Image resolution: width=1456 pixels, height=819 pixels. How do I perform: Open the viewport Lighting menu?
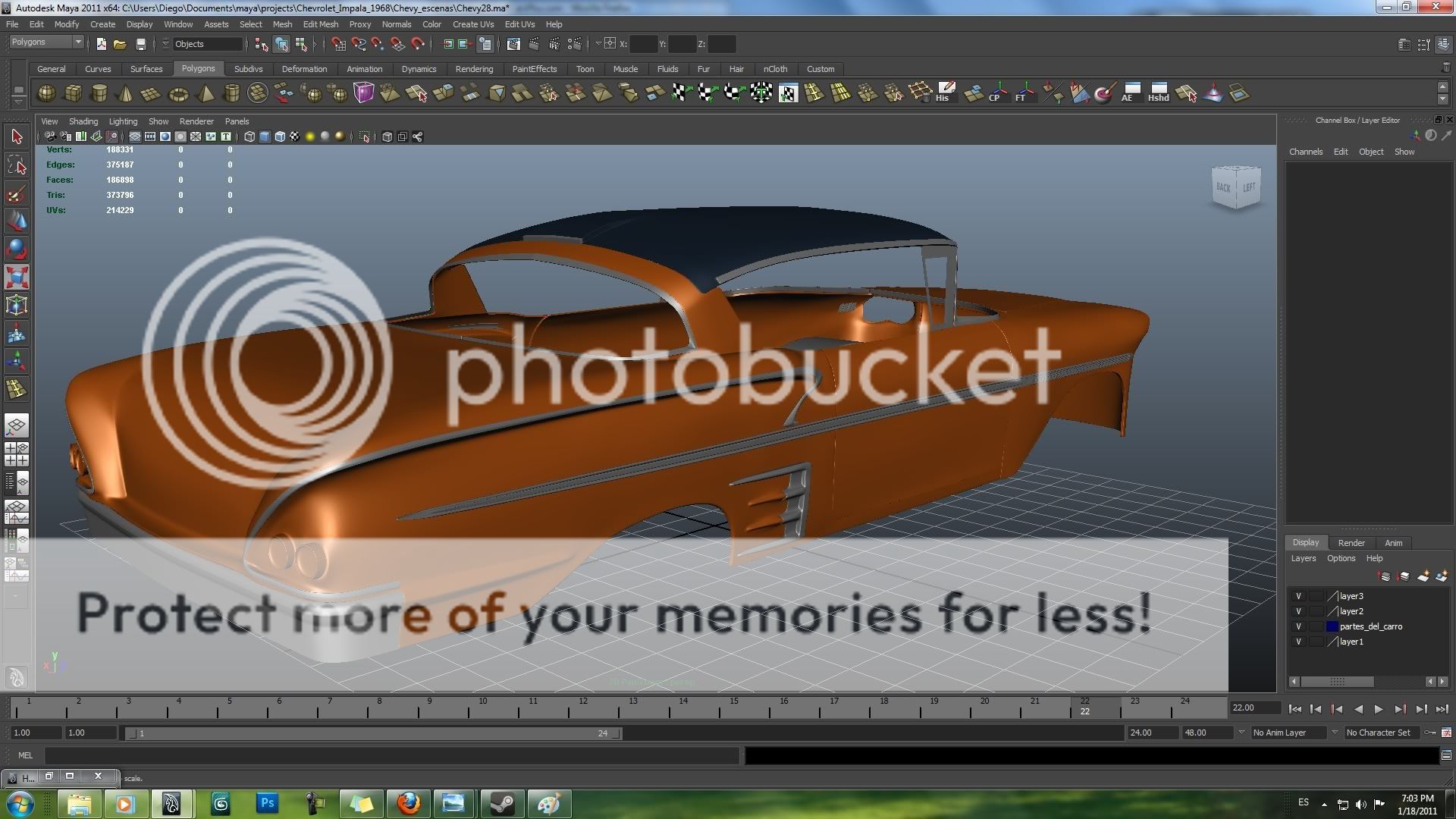point(123,121)
